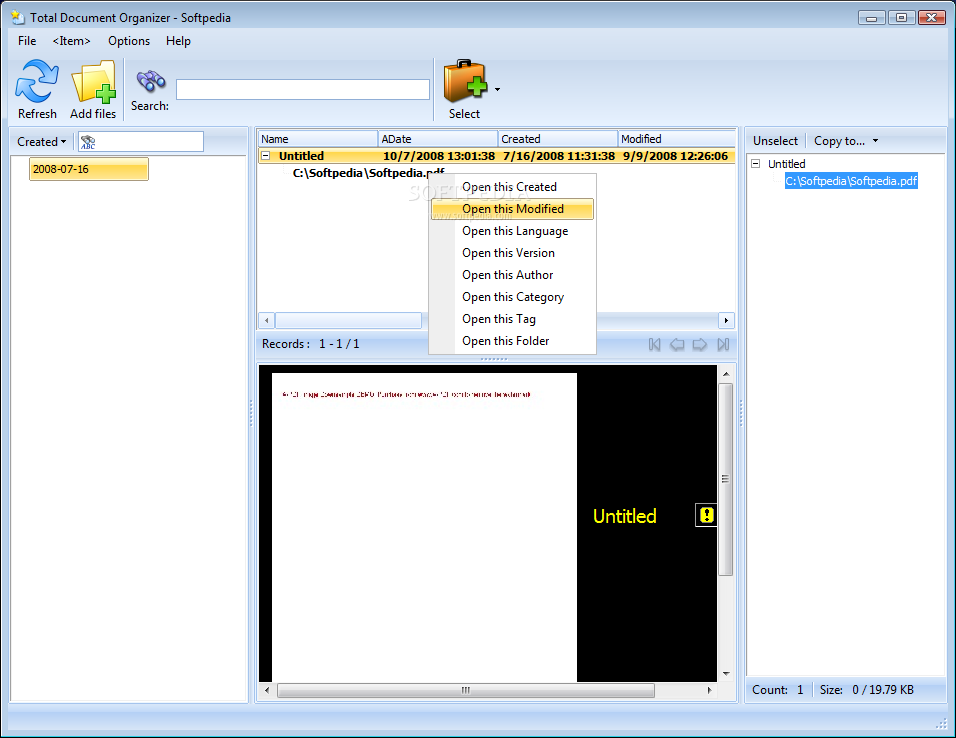Click the preview horizontal scrollbar thumb
This screenshot has width=956, height=738.
pos(466,690)
